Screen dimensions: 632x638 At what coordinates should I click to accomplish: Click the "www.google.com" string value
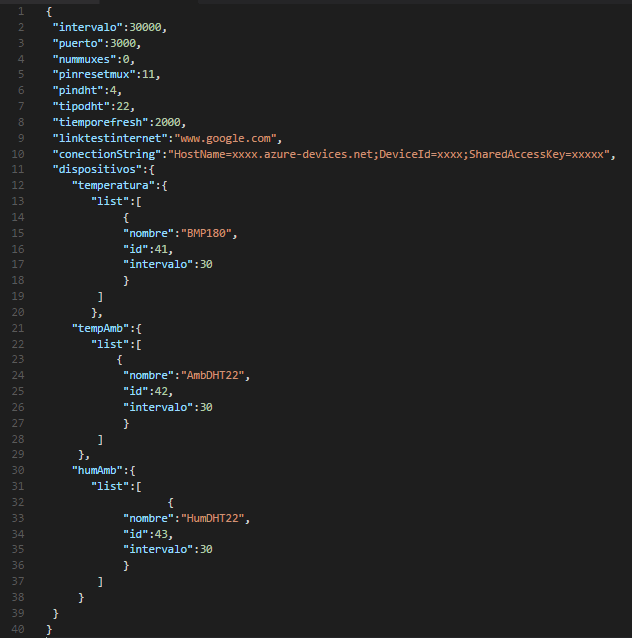[225, 138]
